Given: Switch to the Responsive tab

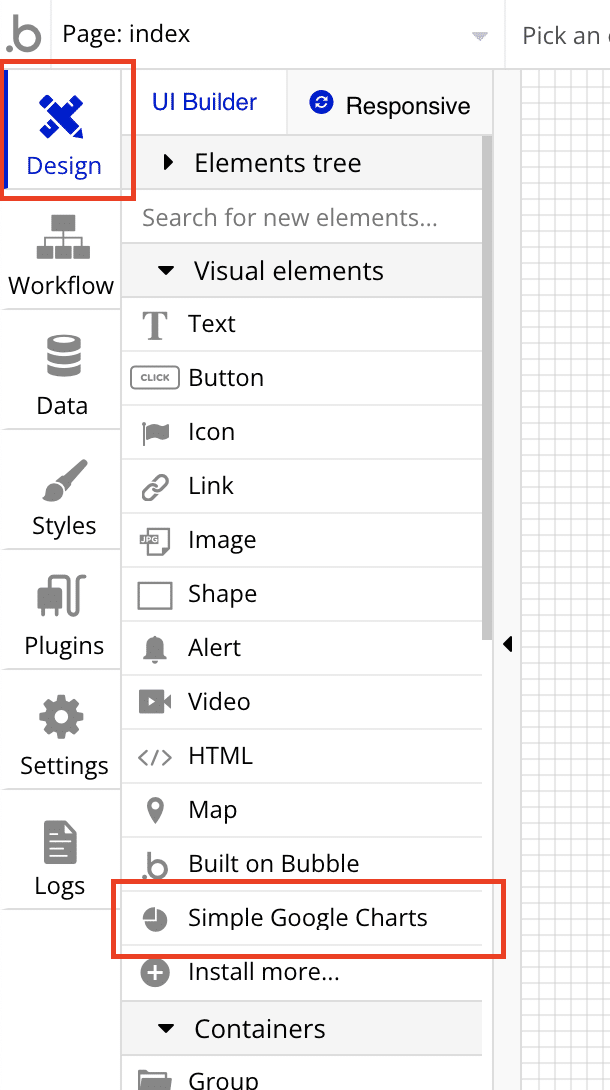Looking at the screenshot, I should 390,103.
